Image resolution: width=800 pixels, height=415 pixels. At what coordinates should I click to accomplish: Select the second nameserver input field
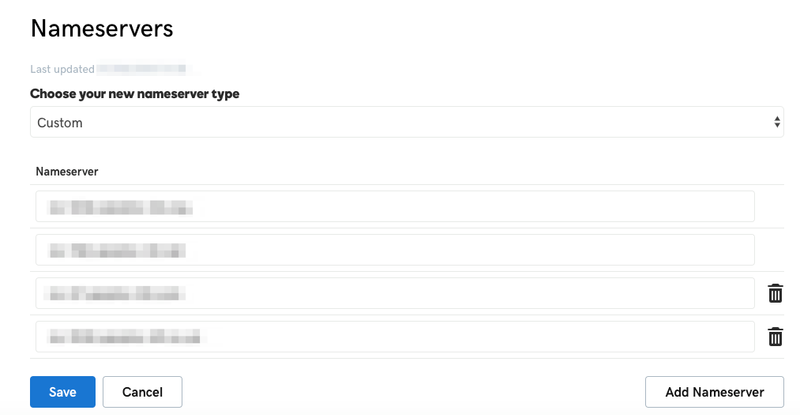click(x=395, y=250)
